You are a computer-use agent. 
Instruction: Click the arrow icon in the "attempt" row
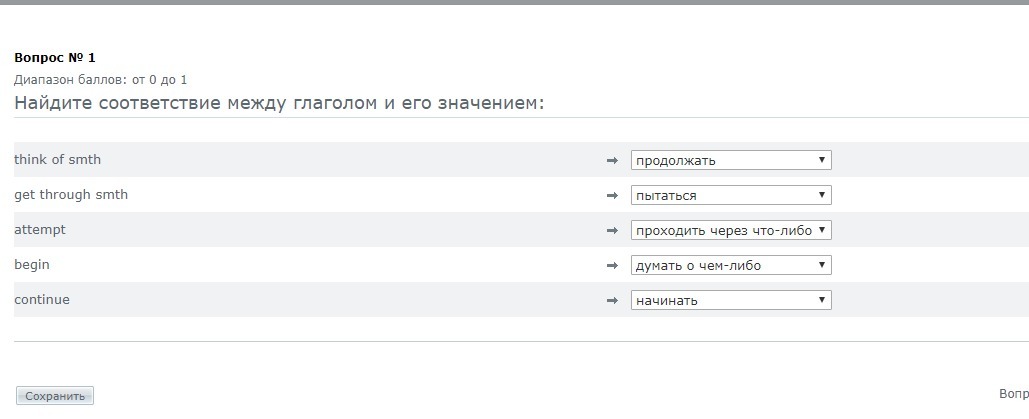(613, 230)
